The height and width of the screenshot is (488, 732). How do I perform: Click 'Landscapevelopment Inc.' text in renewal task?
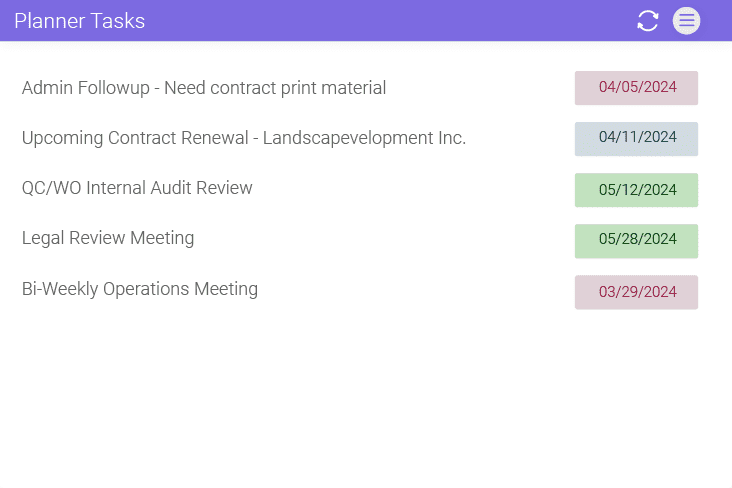pos(364,138)
